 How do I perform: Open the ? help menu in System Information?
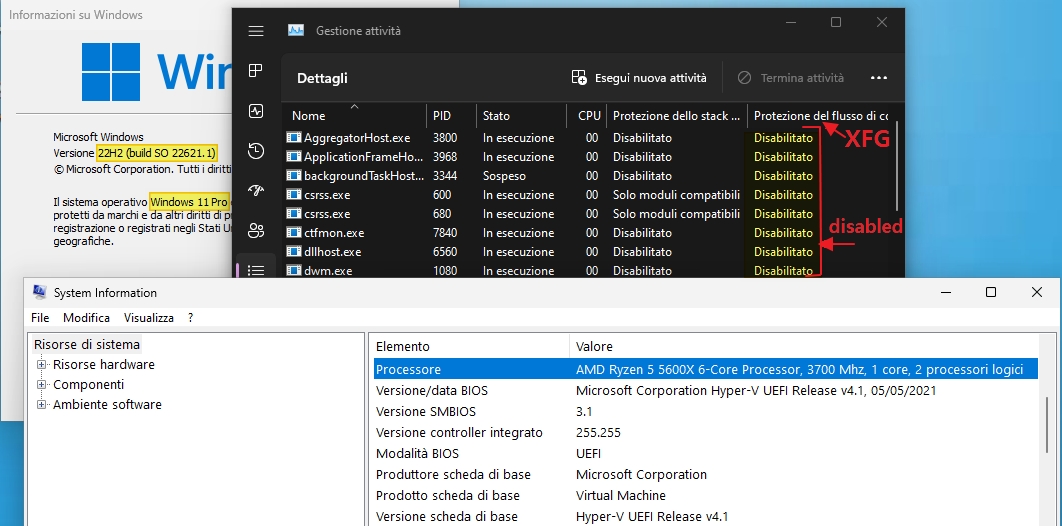pyautogui.click(x=190, y=317)
